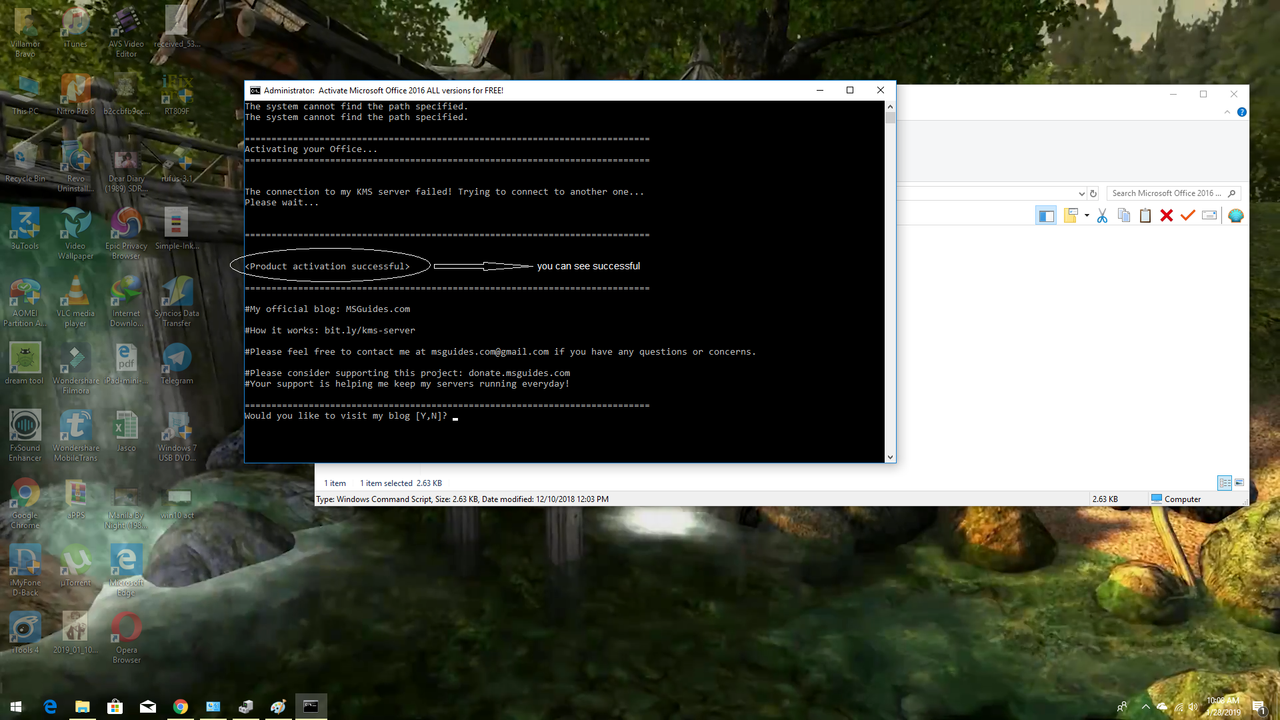Viewport: 1280px width, 720px height.
Task: Switch Explorer to large thumbnails view
Action: pyautogui.click(x=1240, y=483)
